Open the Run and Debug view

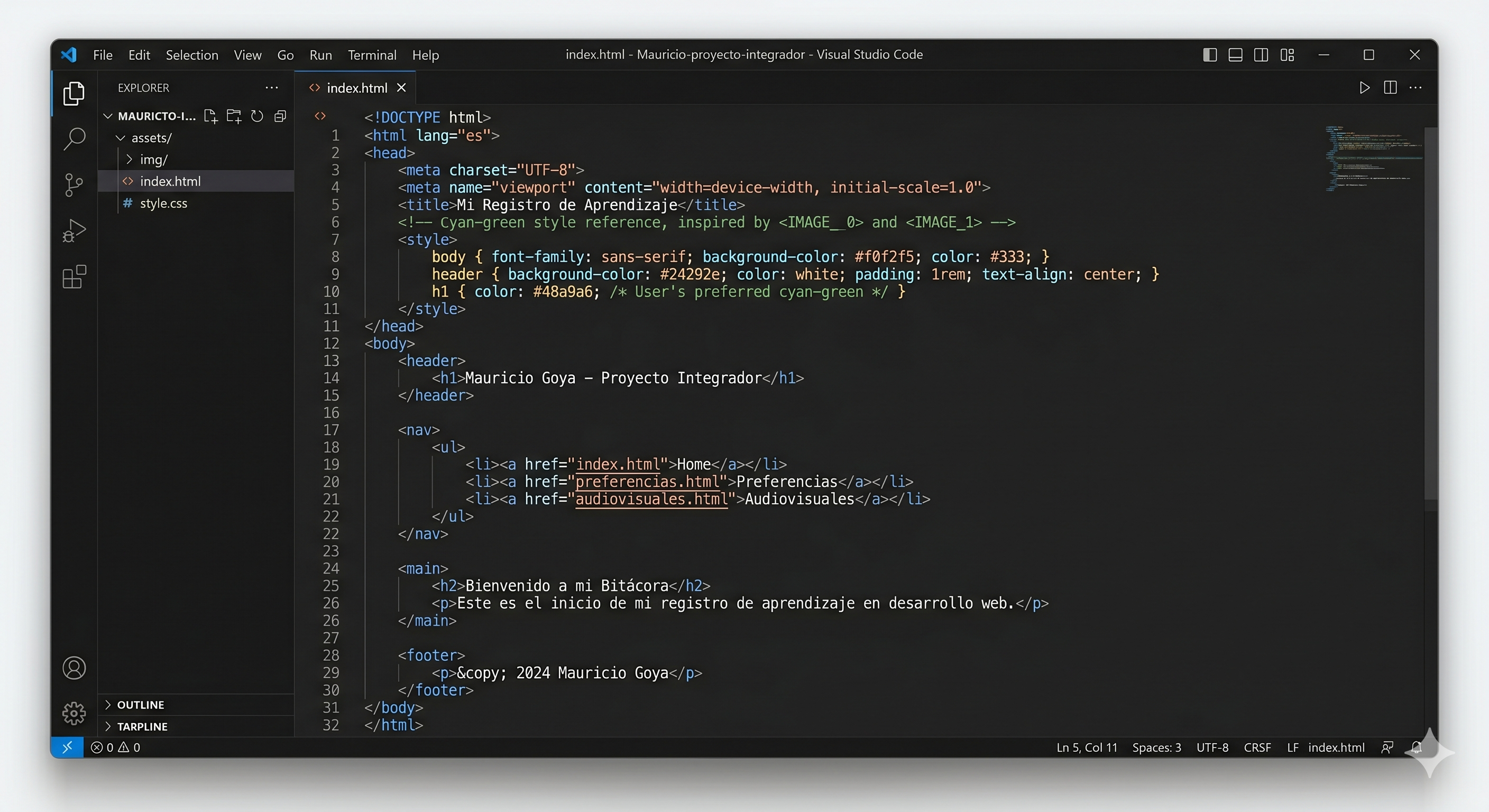[74, 230]
